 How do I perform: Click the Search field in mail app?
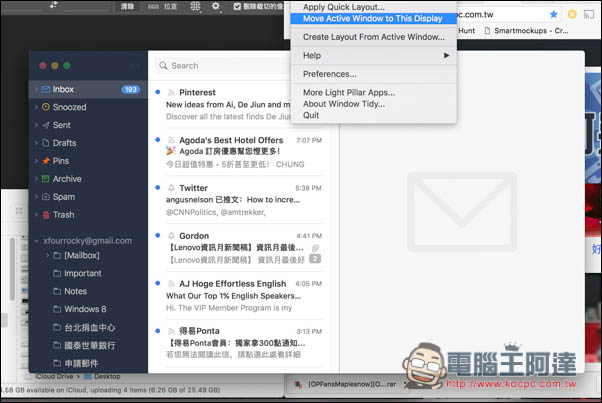(223, 66)
